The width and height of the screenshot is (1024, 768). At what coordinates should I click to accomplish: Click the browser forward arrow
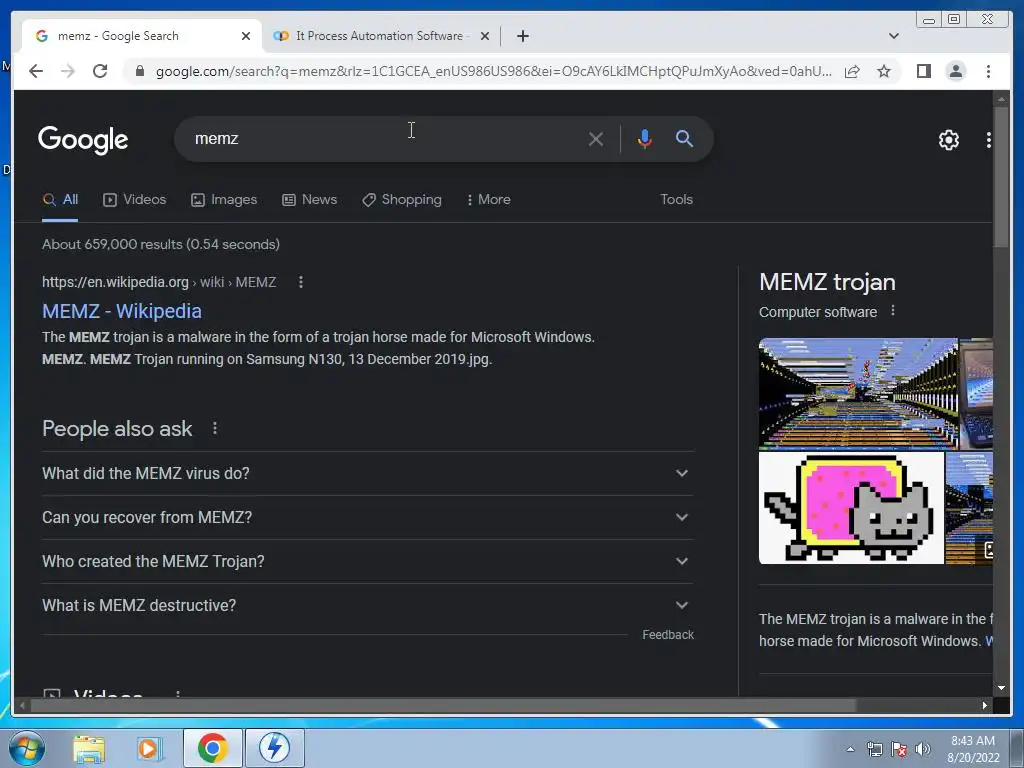click(68, 71)
